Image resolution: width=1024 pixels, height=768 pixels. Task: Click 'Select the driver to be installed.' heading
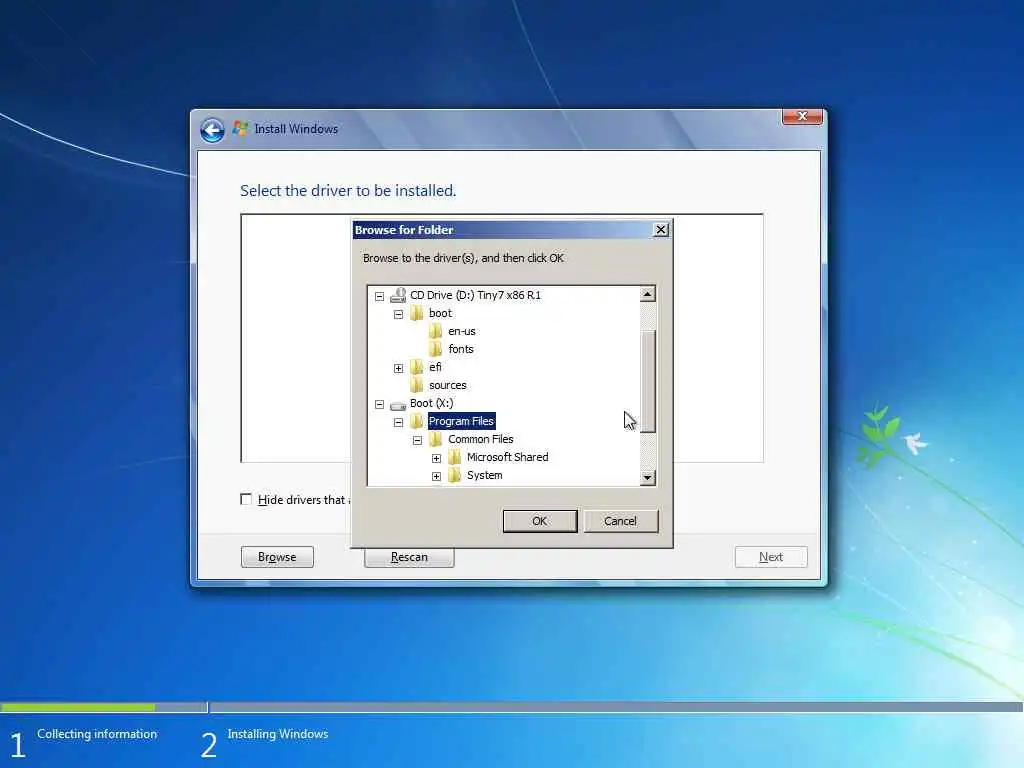tap(348, 191)
